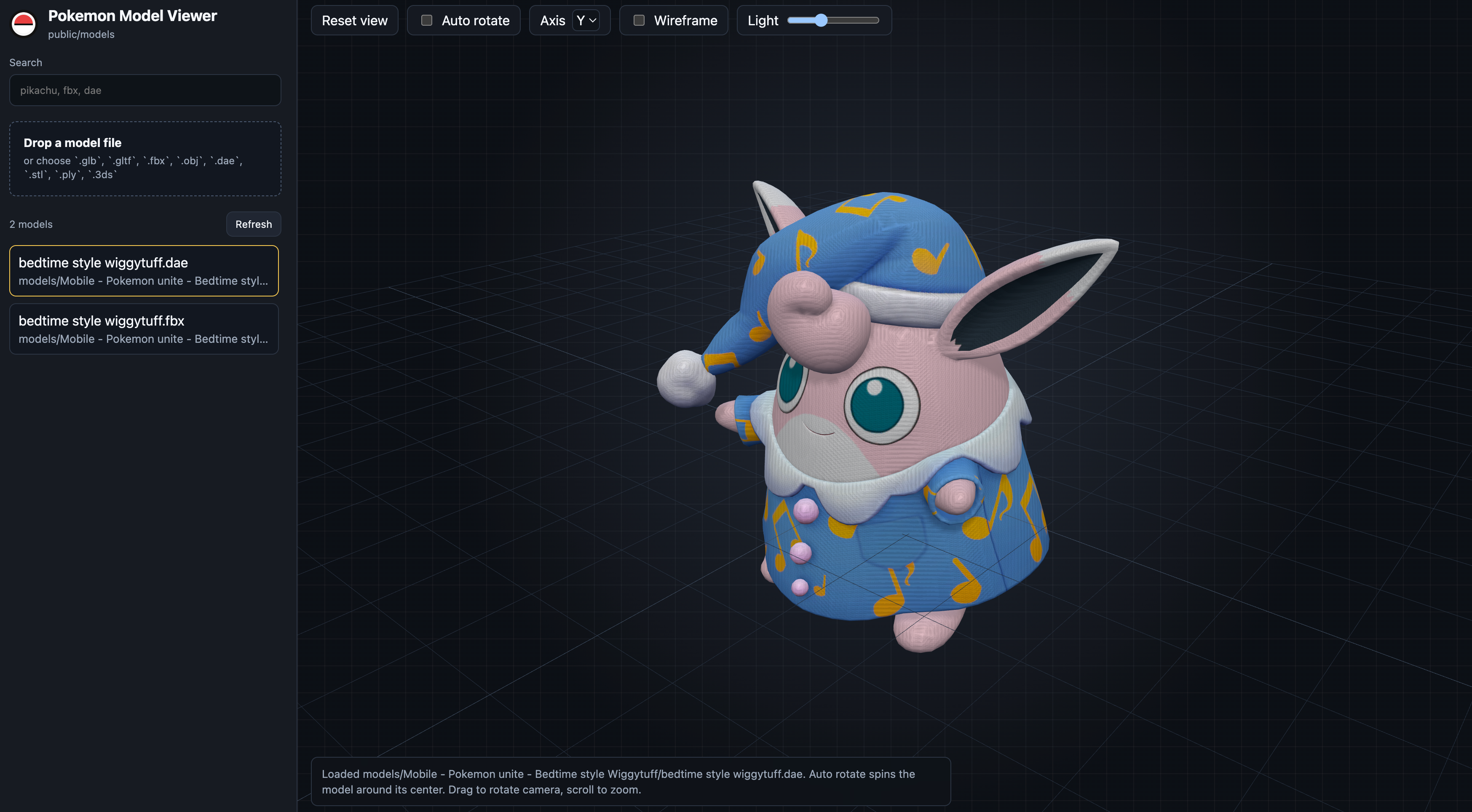
Task: Click the Refresh button
Action: tap(254, 224)
